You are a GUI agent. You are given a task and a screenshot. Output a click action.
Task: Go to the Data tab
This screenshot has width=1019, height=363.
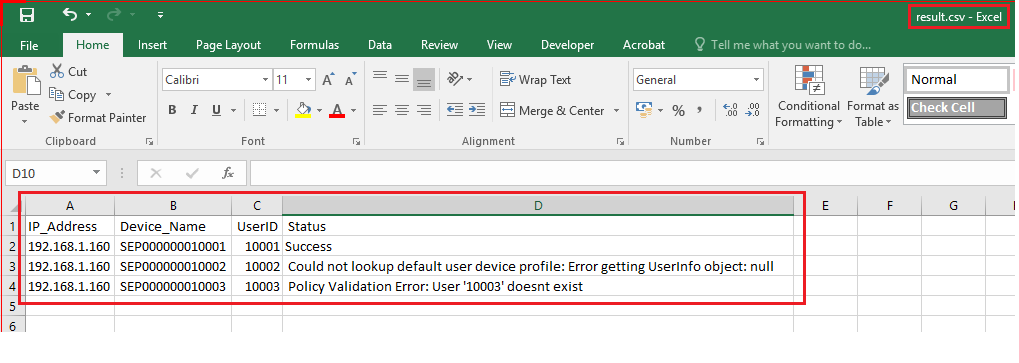pyautogui.click(x=380, y=45)
